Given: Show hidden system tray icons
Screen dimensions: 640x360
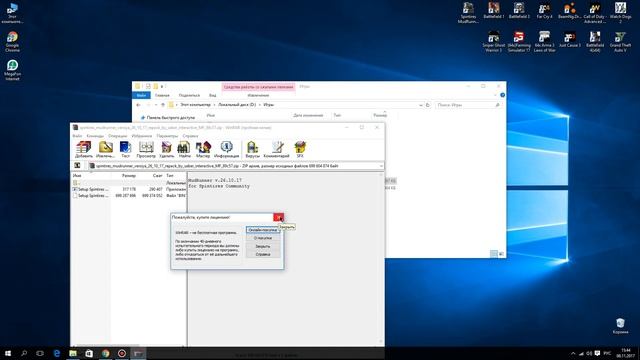Looking at the screenshot, I should [x=573, y=353].
